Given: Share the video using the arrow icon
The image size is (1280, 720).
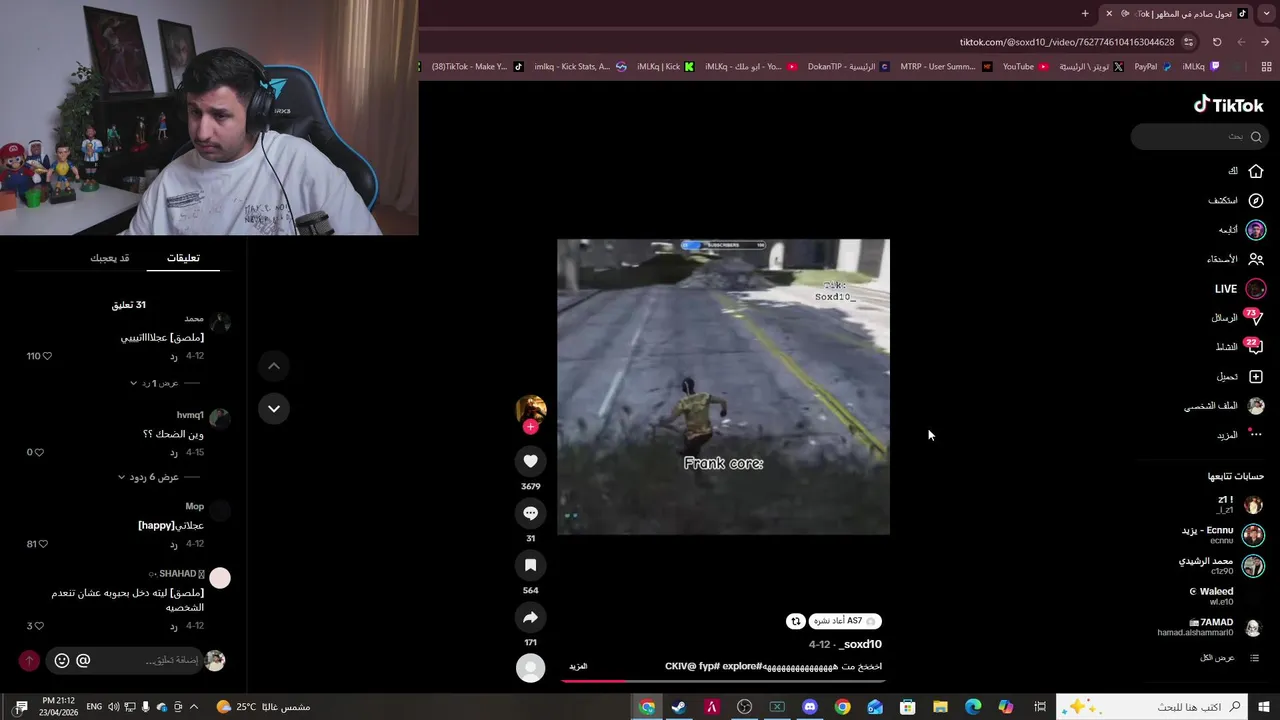Looking at the screenshot, I should [530, 617].
